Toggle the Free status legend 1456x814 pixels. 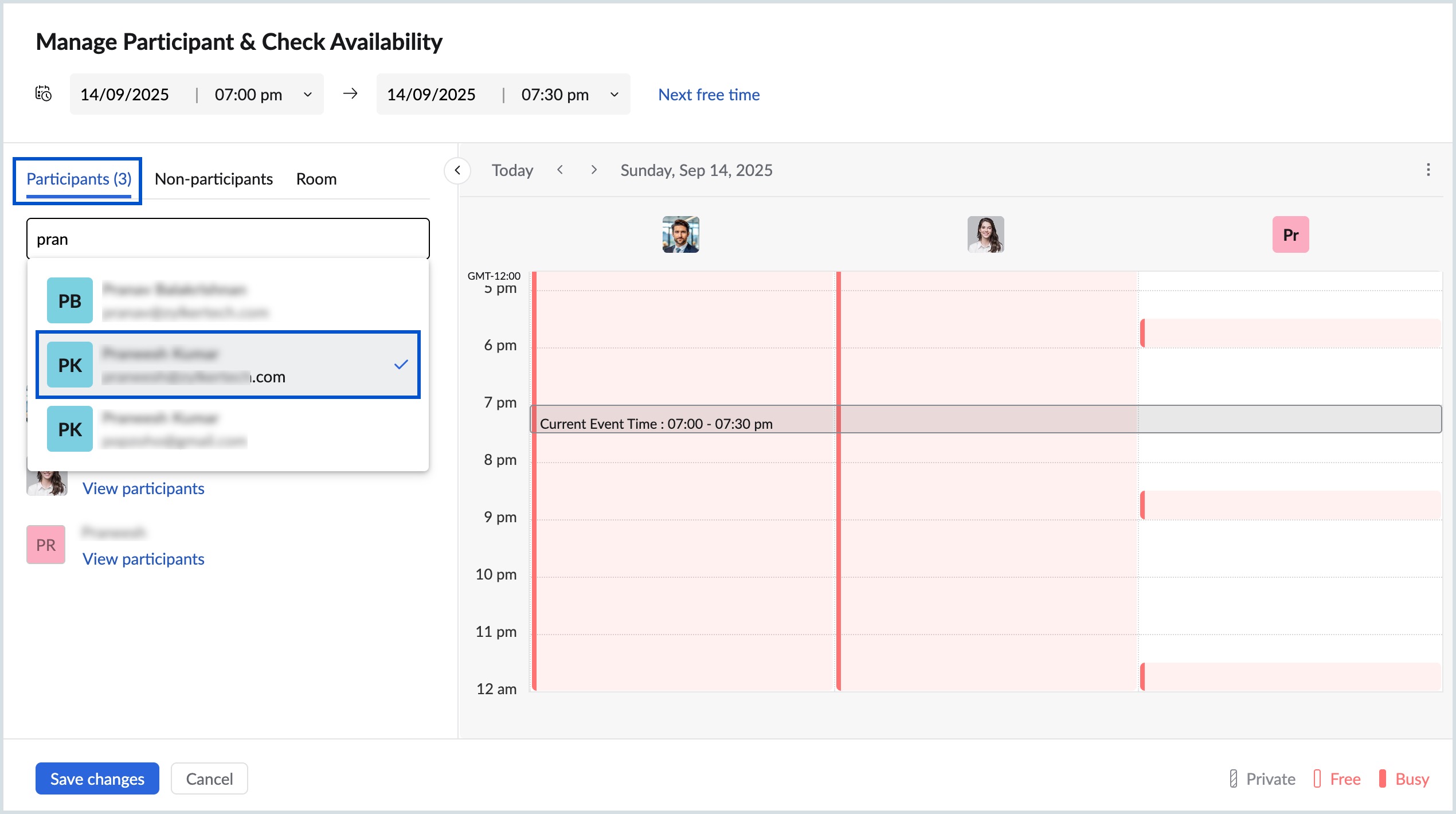pyautogui.click(x=1337, y=778)
